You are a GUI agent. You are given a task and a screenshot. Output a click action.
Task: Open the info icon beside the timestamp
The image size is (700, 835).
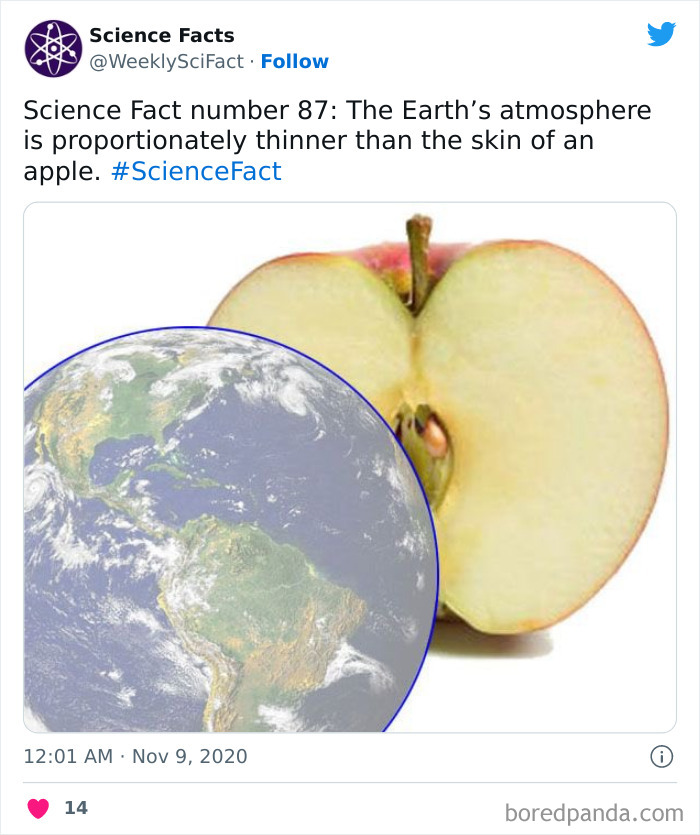tap(663, 757)
